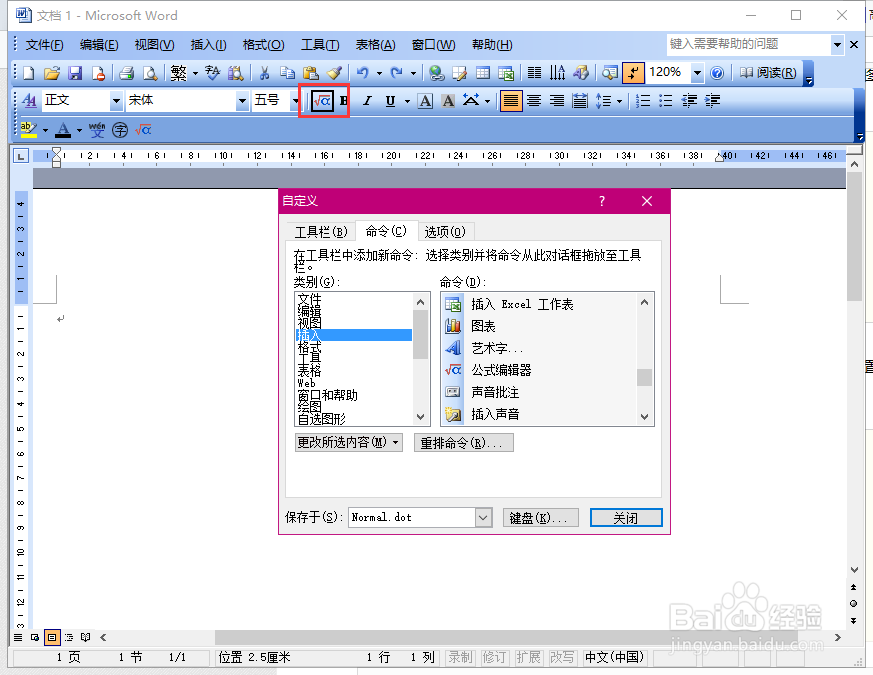Click the 键盘(K) button
Viewport: 873px width, 675px height.
tap(540, 517)
